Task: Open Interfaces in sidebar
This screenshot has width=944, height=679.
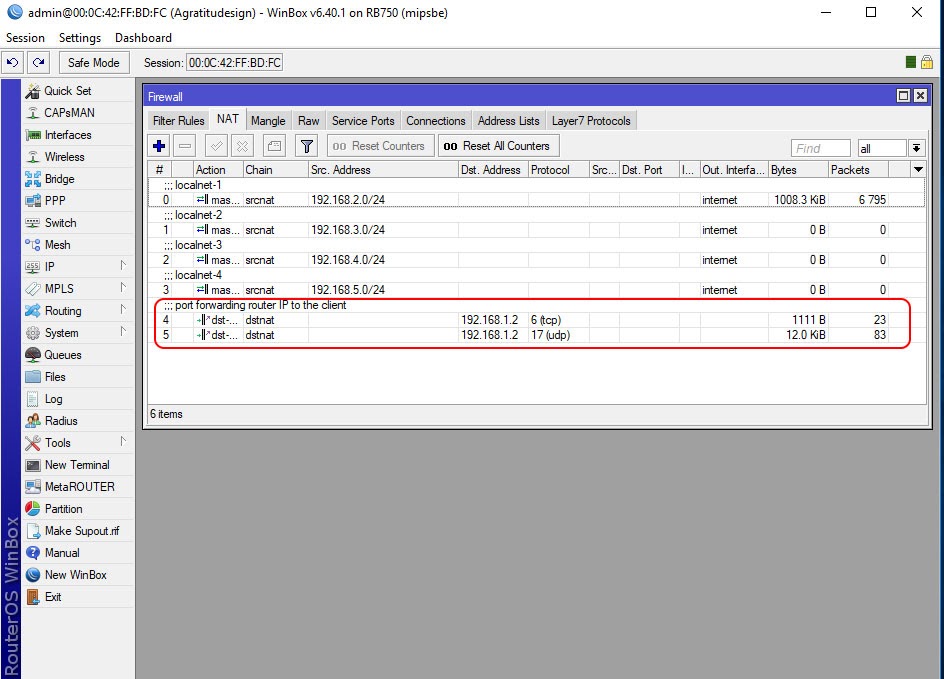Action: [78, 135]
